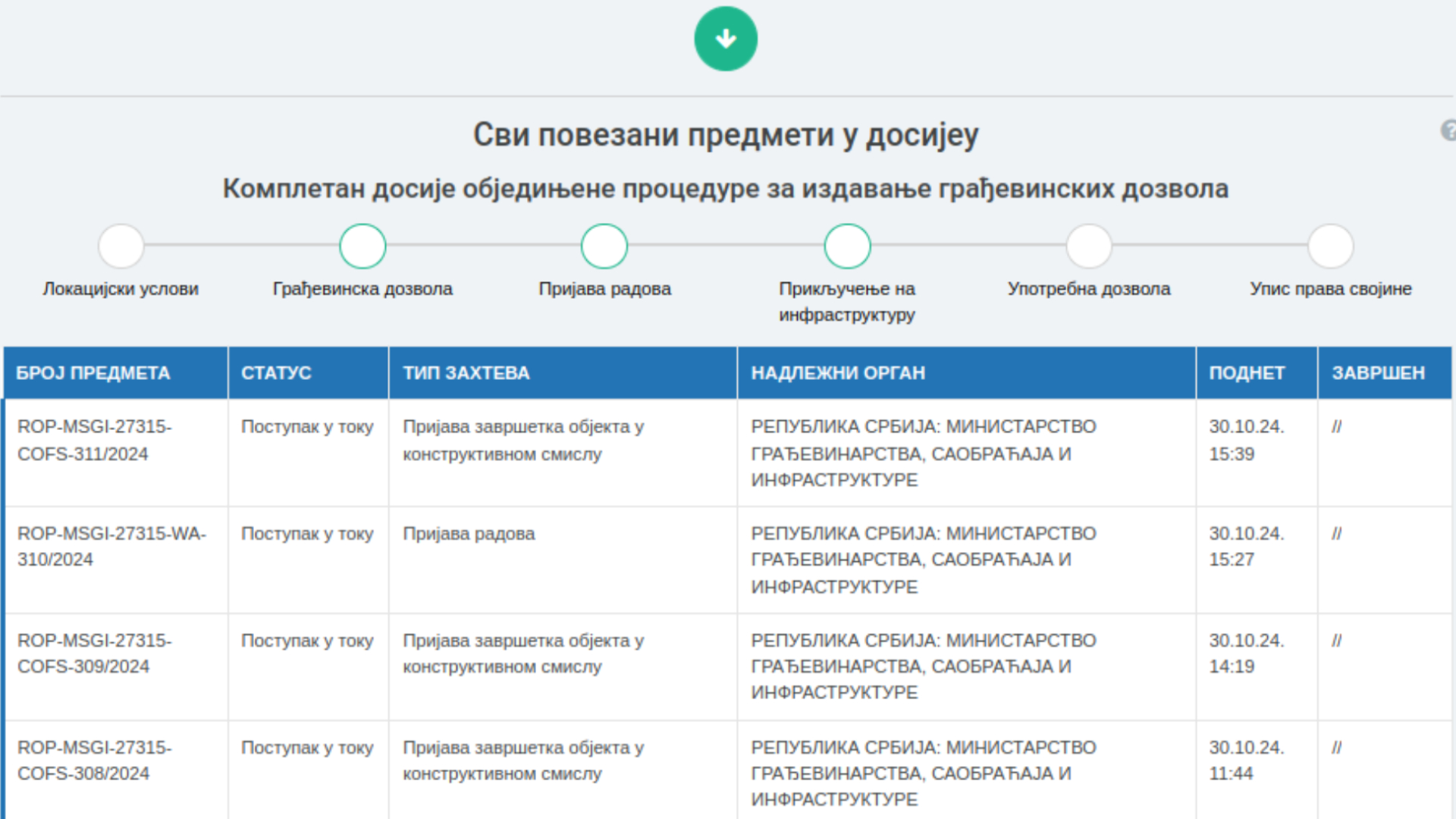
Task: Click the ТИП ЗАХТЕВА column header
Action: click(563, 373)
